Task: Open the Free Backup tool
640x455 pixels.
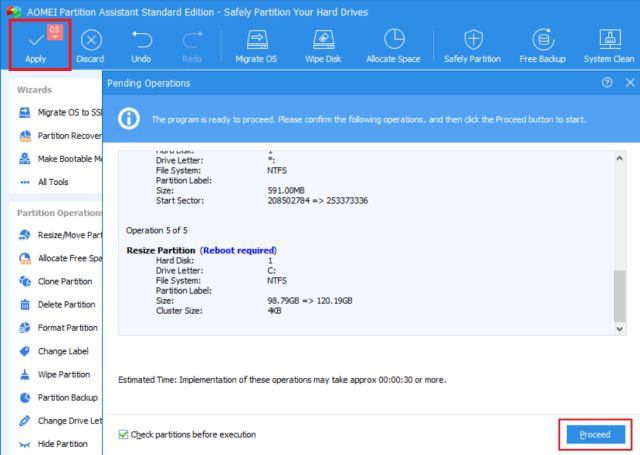Action: pyautogui.click(x=544, y=44)
